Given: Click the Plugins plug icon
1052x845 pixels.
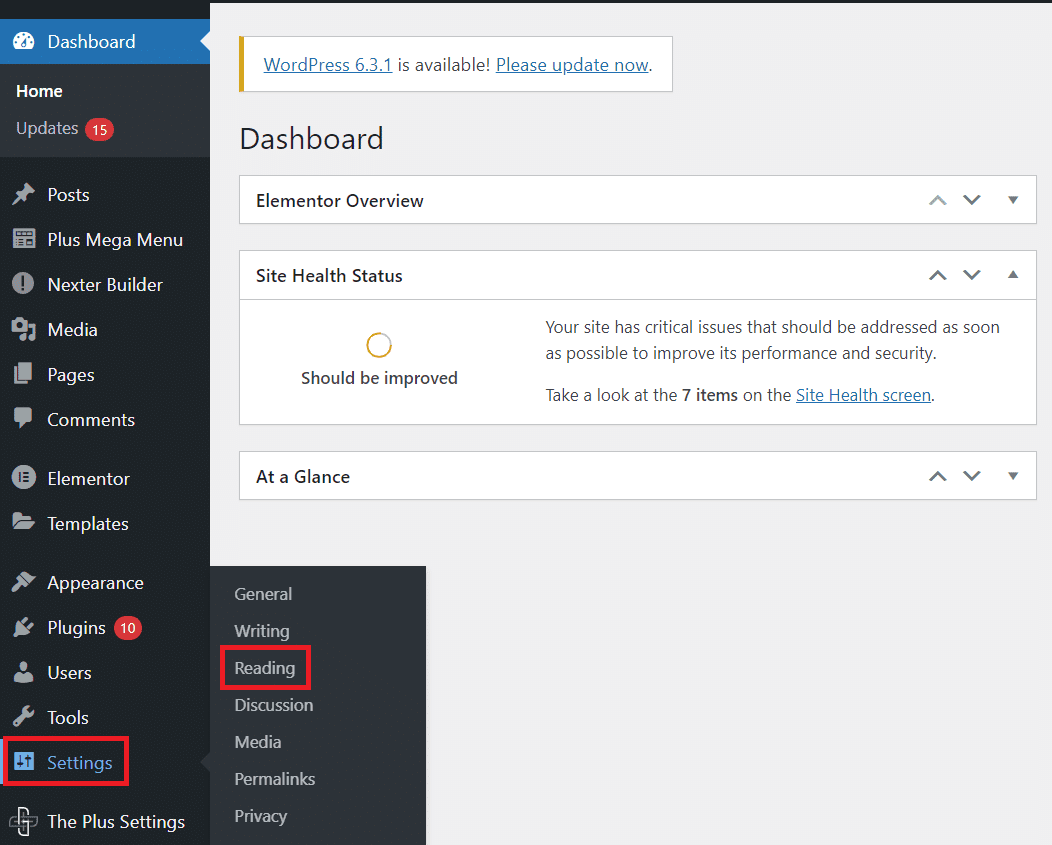Looking at the screenshot, I should (x=24, y=627).
